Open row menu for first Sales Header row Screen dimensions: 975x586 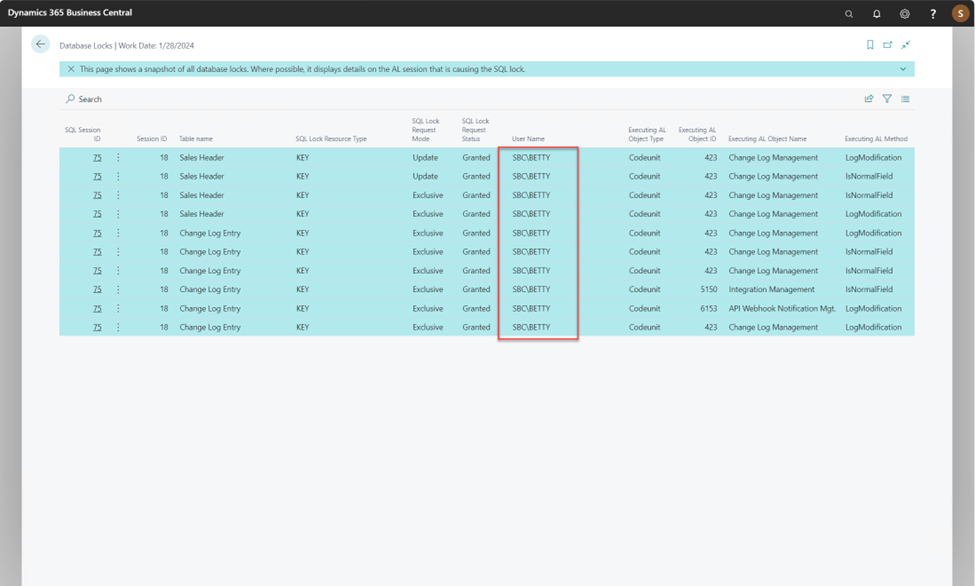pos(118,157)
